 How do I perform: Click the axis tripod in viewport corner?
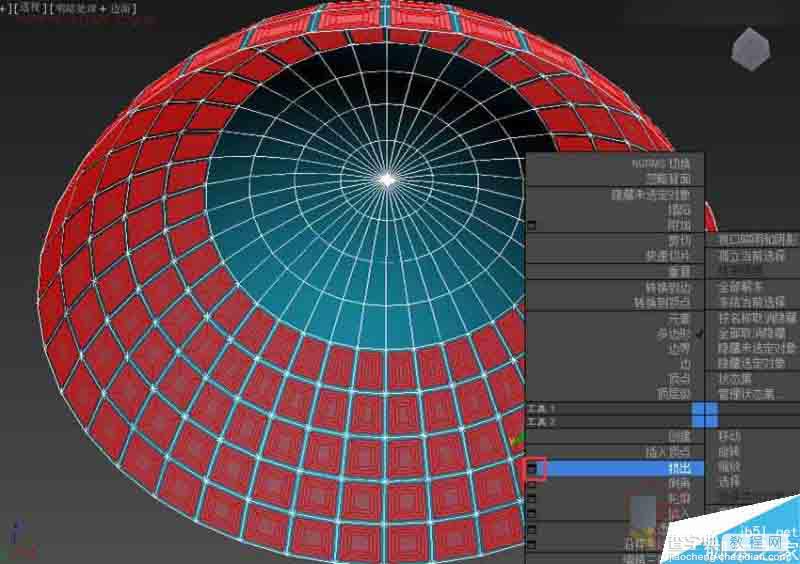coord(19,540)
